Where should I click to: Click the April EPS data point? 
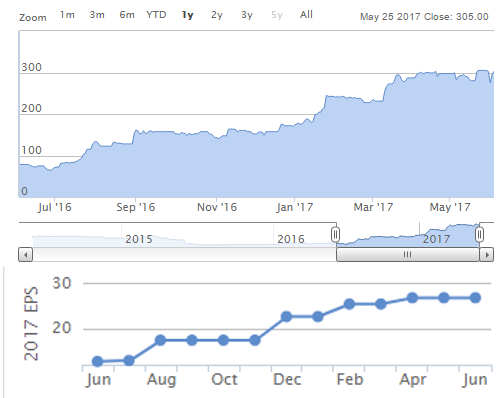[x=412, y=298]
